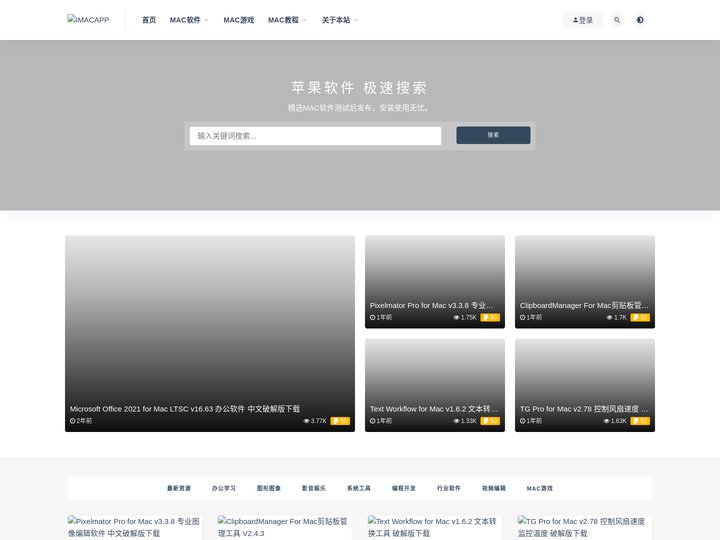
Task: Expand the 关于本站 dropdown menu
Action: [340, 20]
